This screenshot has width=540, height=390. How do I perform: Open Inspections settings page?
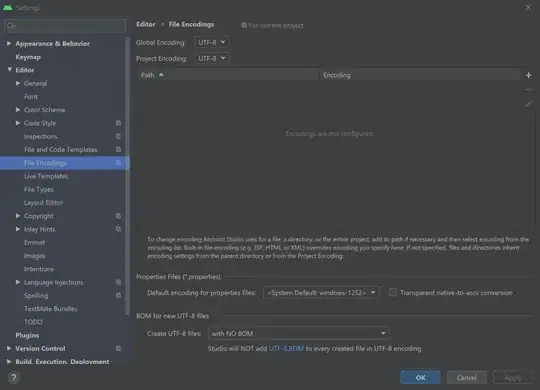coord(41,136)
